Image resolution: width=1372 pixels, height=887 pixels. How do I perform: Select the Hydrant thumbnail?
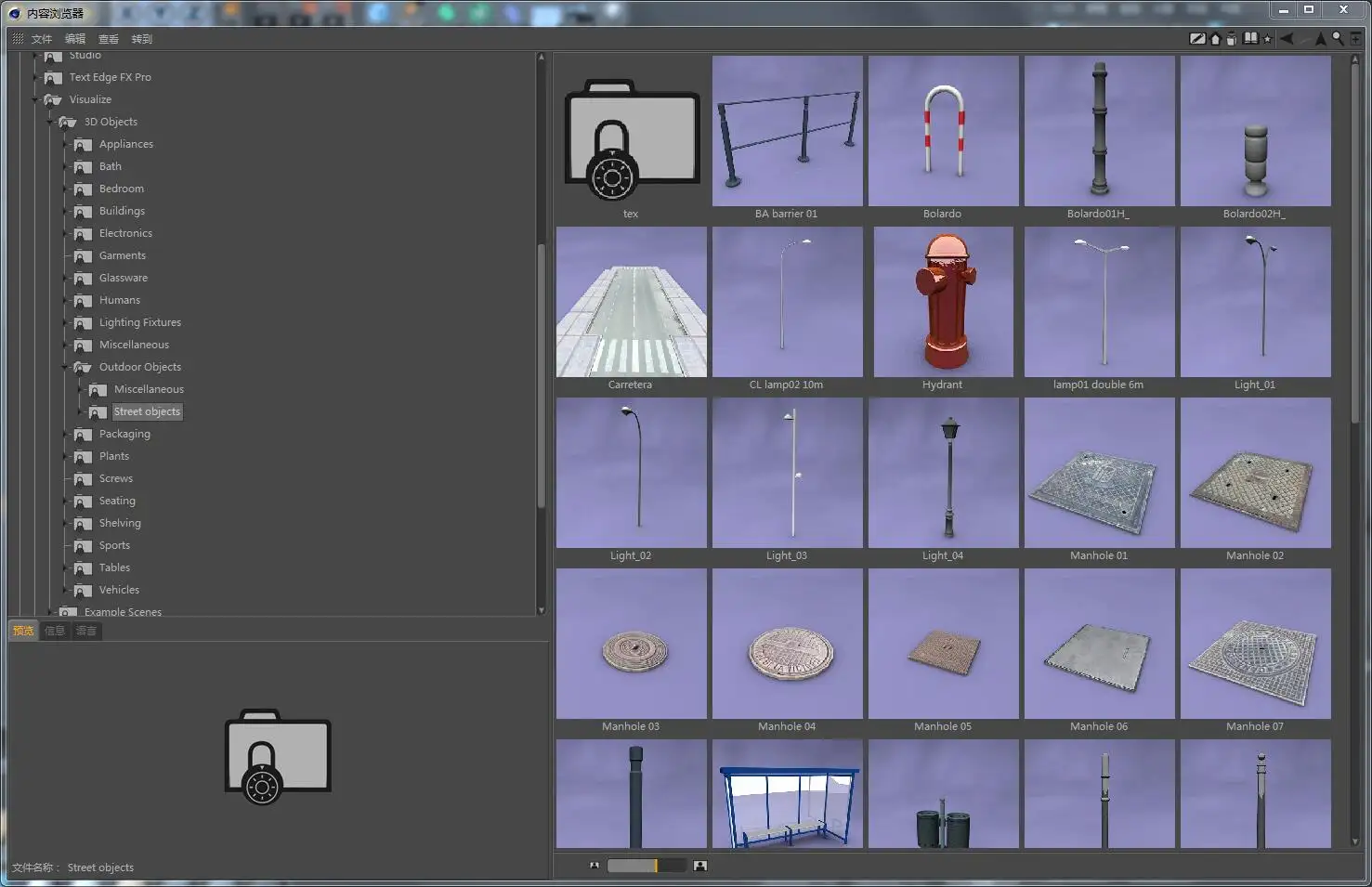pos(943,309)
